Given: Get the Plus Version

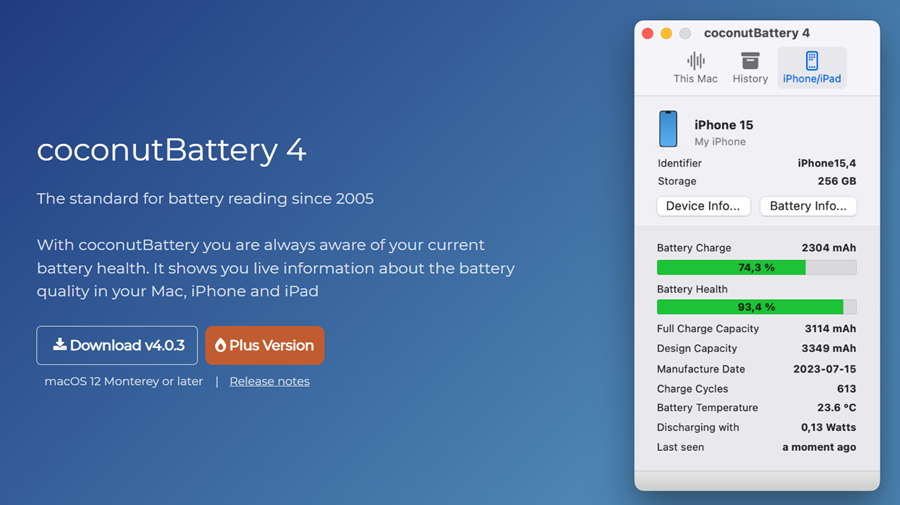Looking at the screenshot, I should (x=265, y=345).
